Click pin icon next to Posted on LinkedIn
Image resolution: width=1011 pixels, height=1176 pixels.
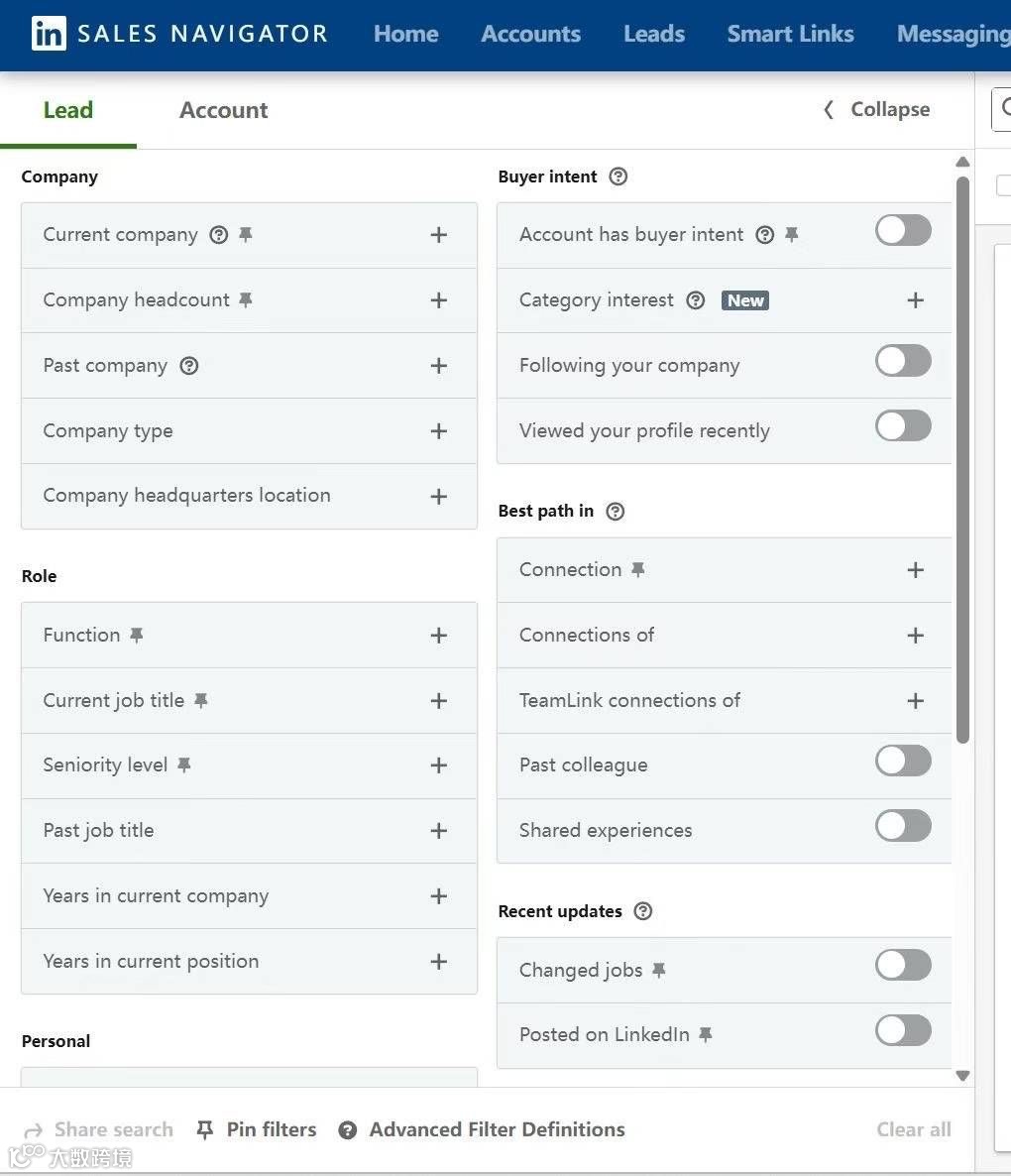coord(706,1034)
